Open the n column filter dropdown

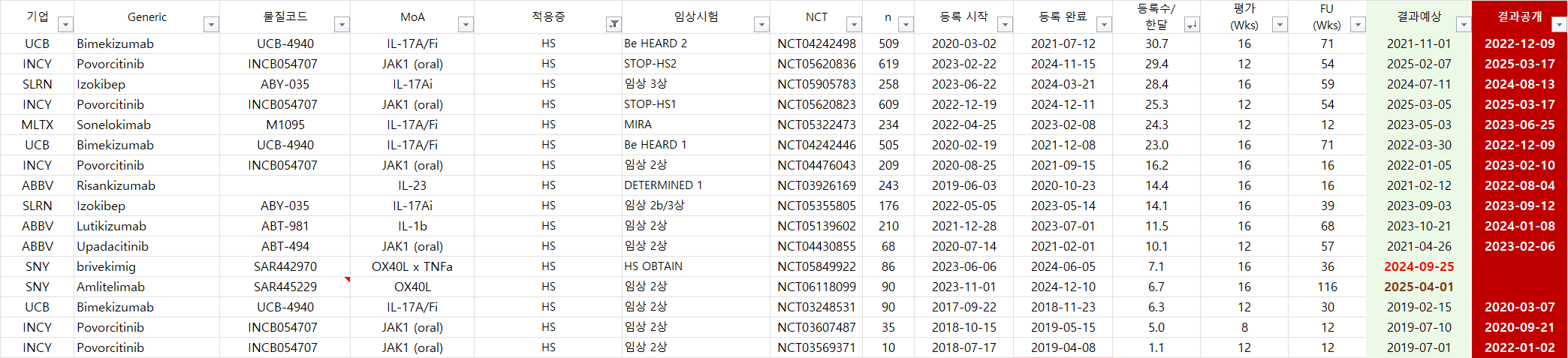906,25
